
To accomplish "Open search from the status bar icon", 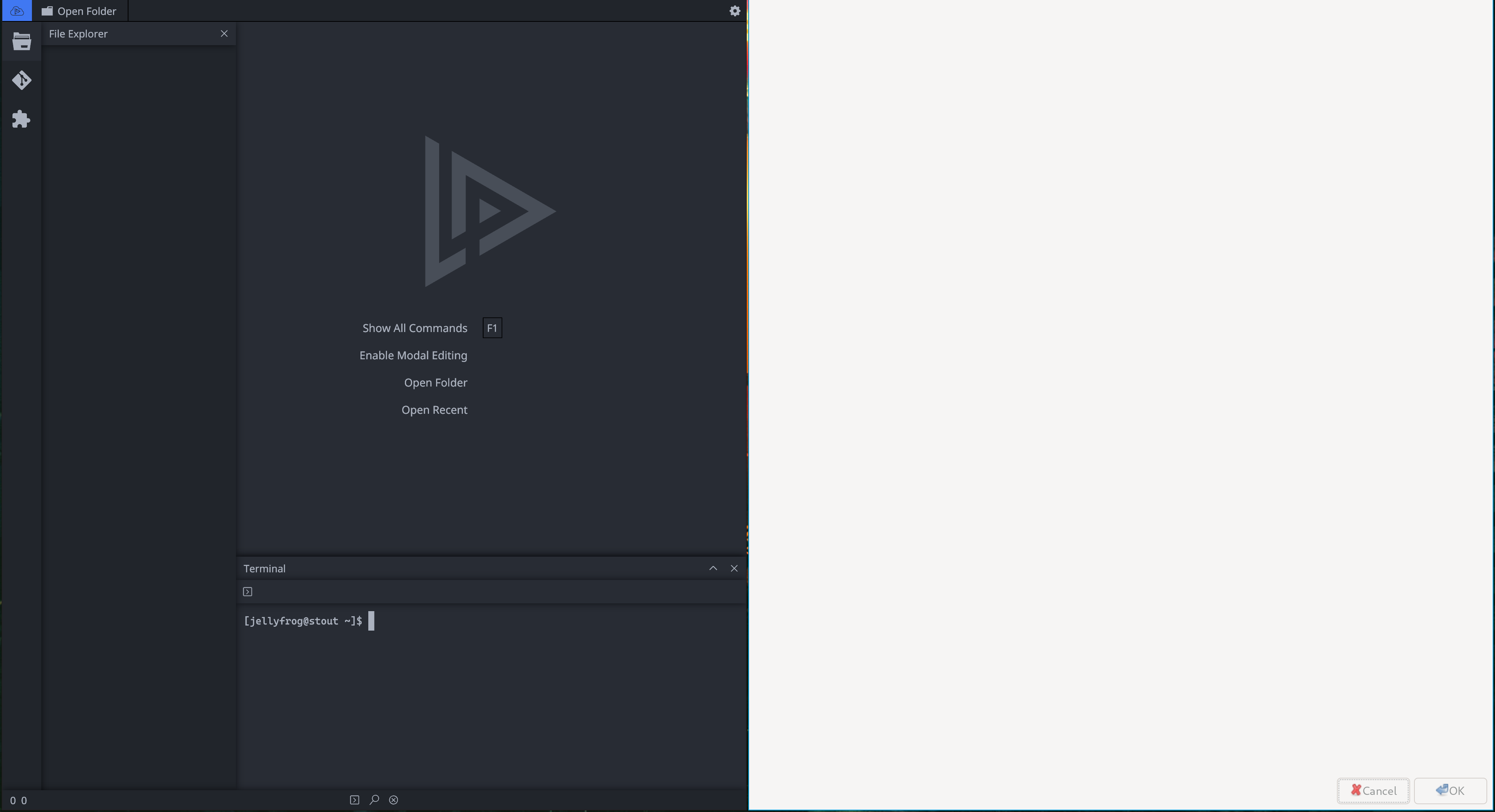I will (x=374, y=799).
